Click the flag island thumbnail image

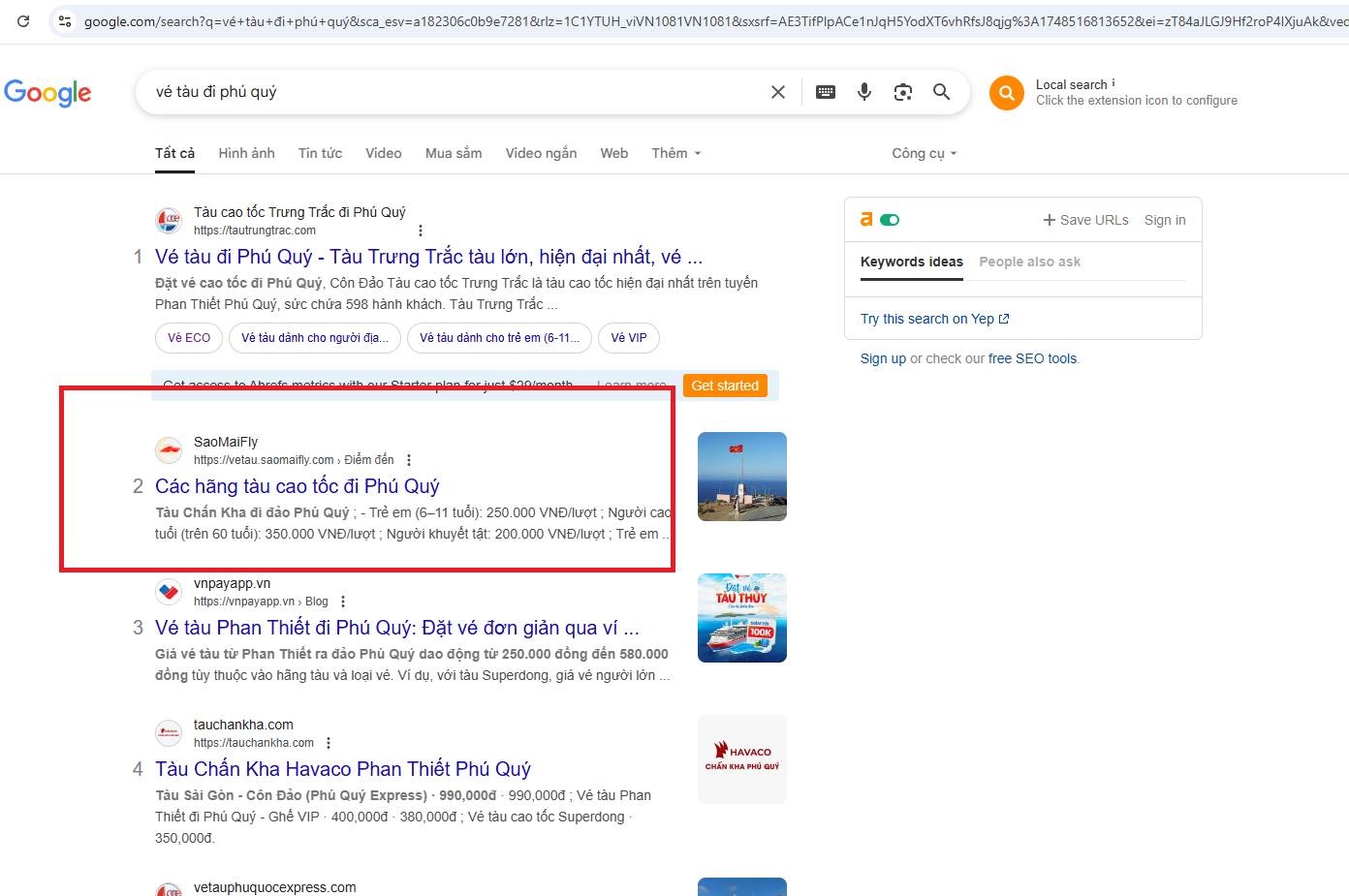pos(742,477)
